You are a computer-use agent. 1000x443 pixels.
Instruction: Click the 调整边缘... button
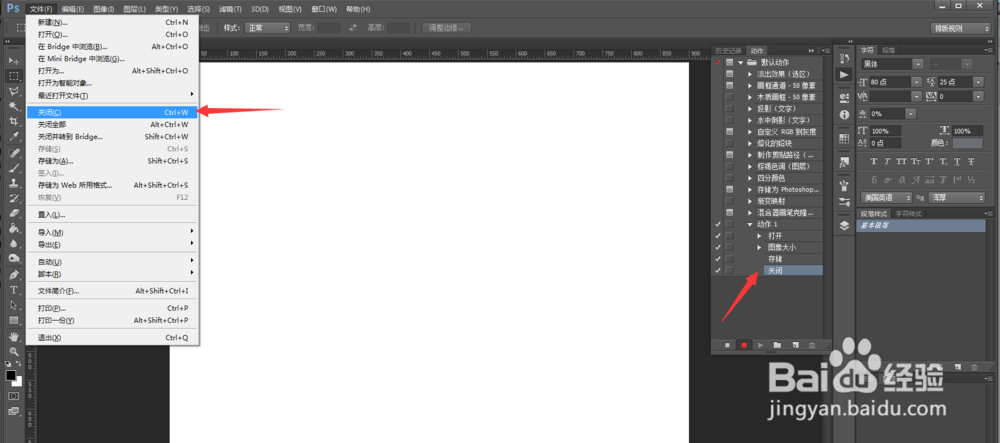tap(446, 28)
